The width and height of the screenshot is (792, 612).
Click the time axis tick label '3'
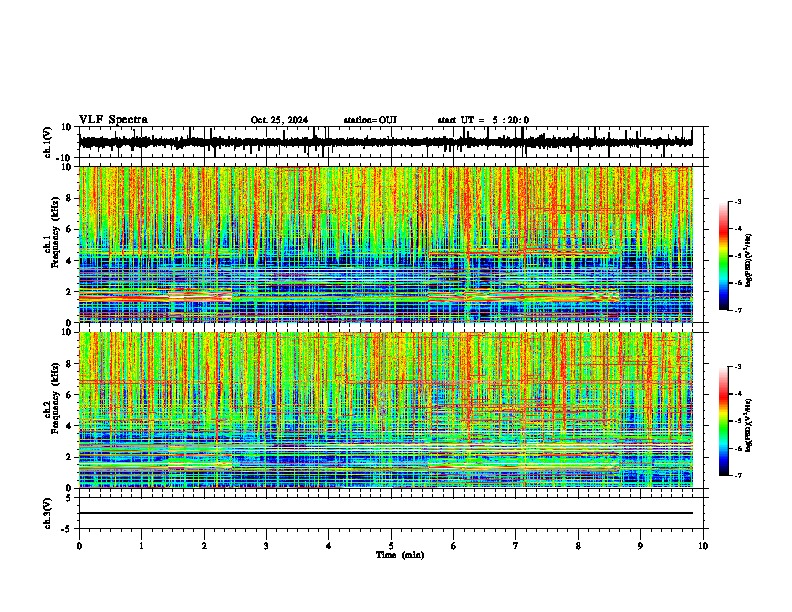pos(267,546)
